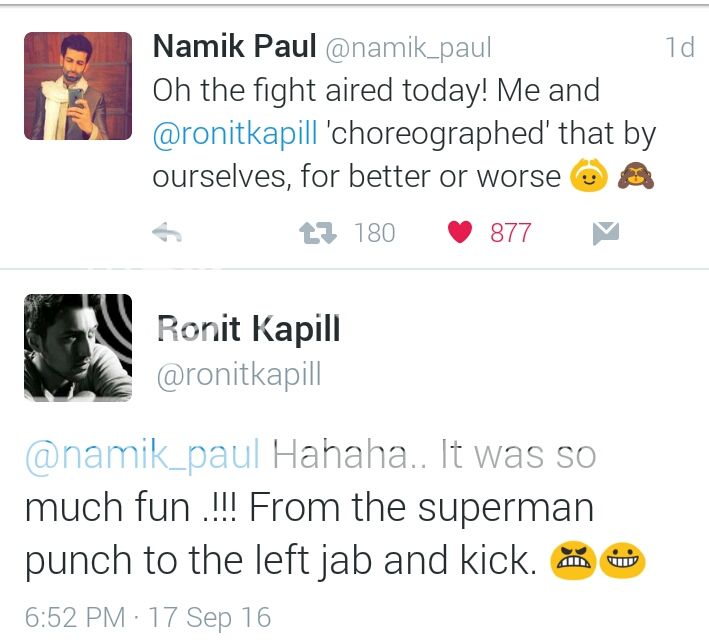The image size is (709, 643).
Task: Click the grinning emoji ending Ronit's reply
Action: tap(623, 562)
